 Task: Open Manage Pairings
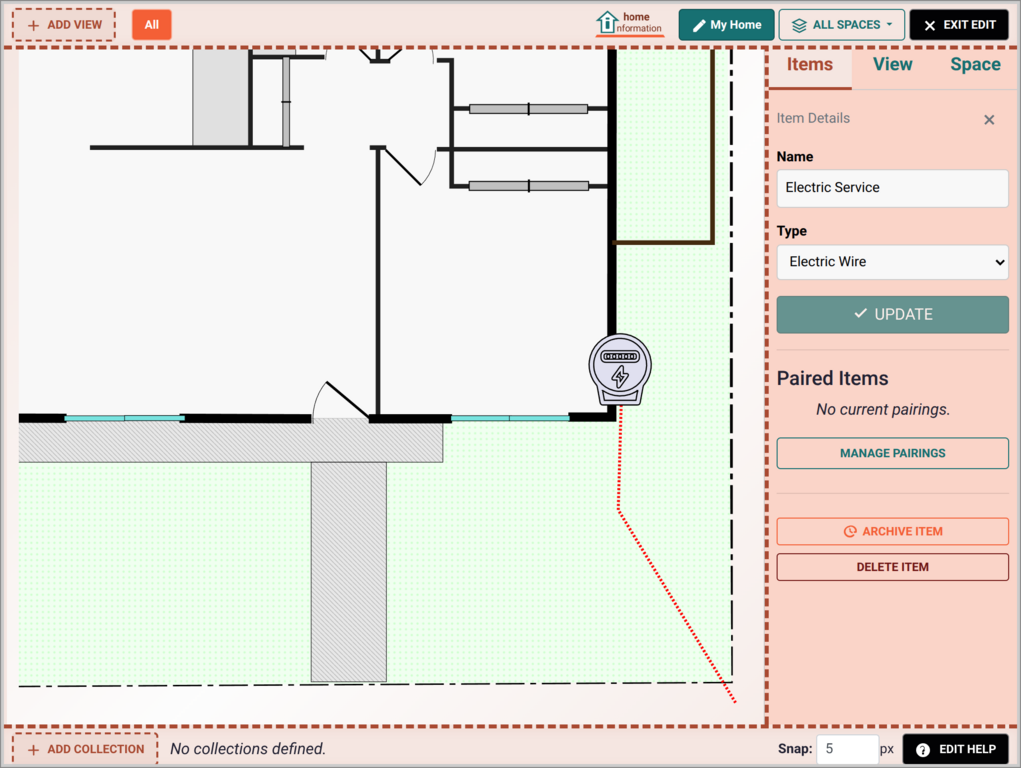pyautogui.click(x=892, y=453)
